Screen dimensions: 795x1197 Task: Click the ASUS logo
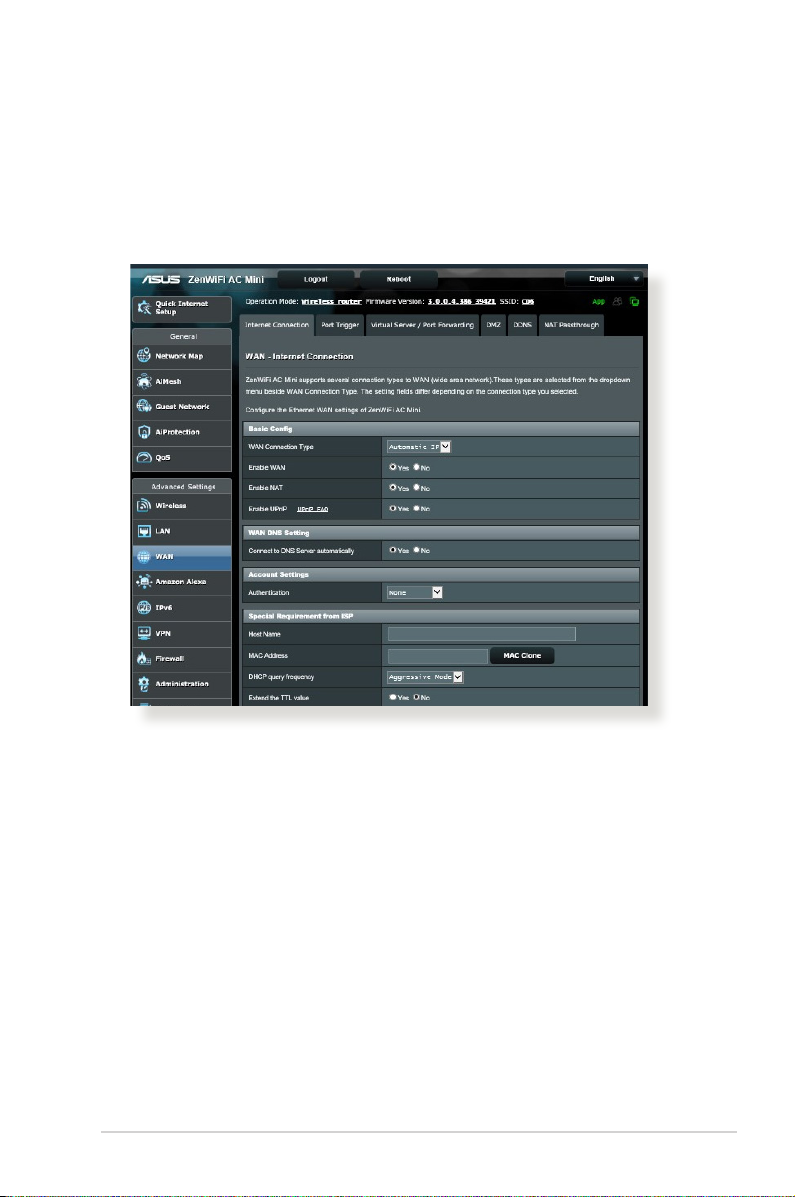(160, 279)
